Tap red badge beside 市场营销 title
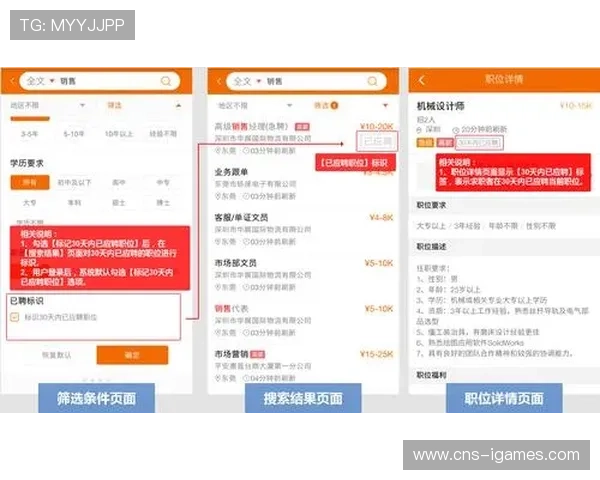Screen dimensions: 600x480 tap(257, 354)
